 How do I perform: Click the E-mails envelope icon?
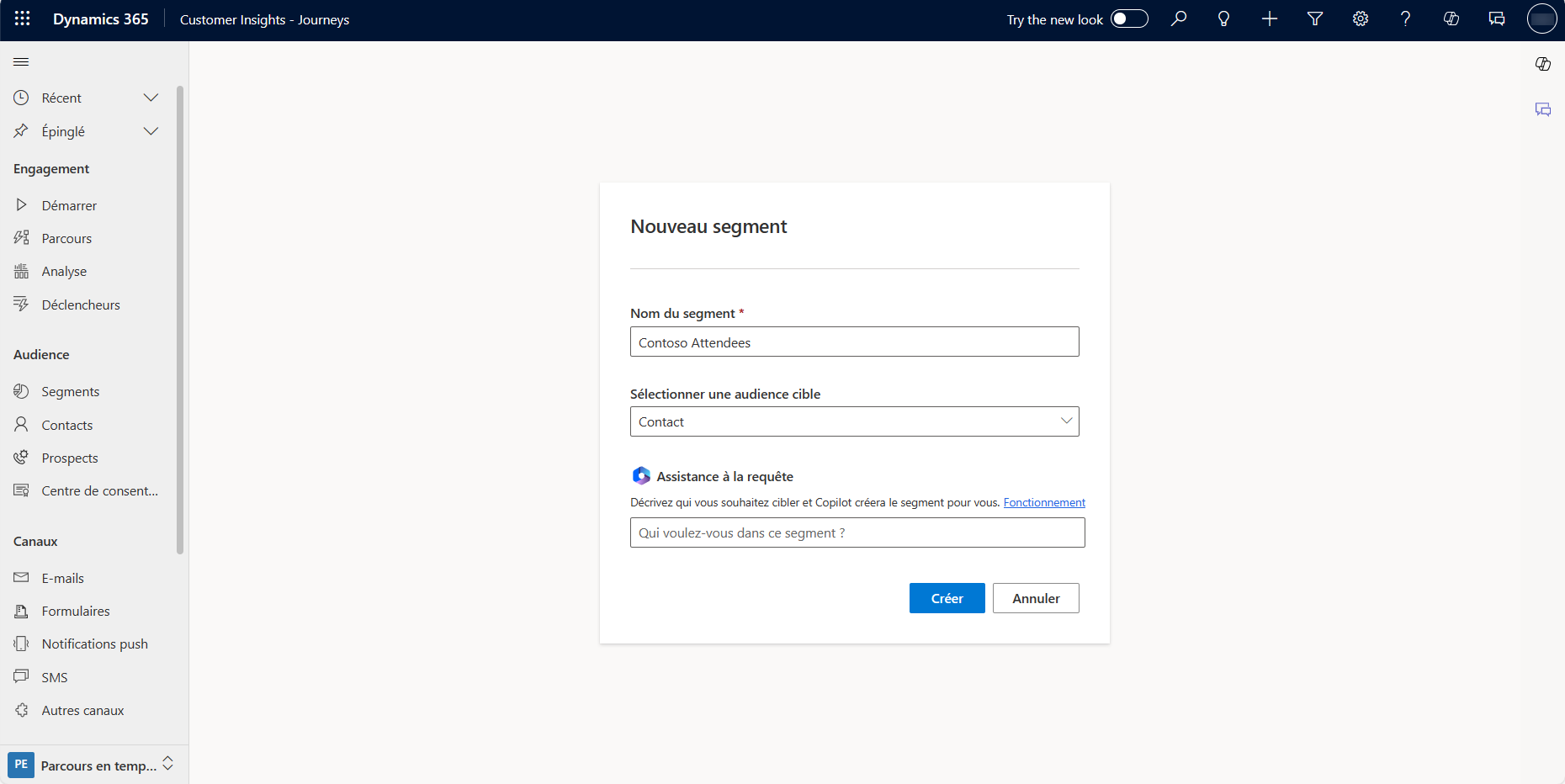click(21, 577)
